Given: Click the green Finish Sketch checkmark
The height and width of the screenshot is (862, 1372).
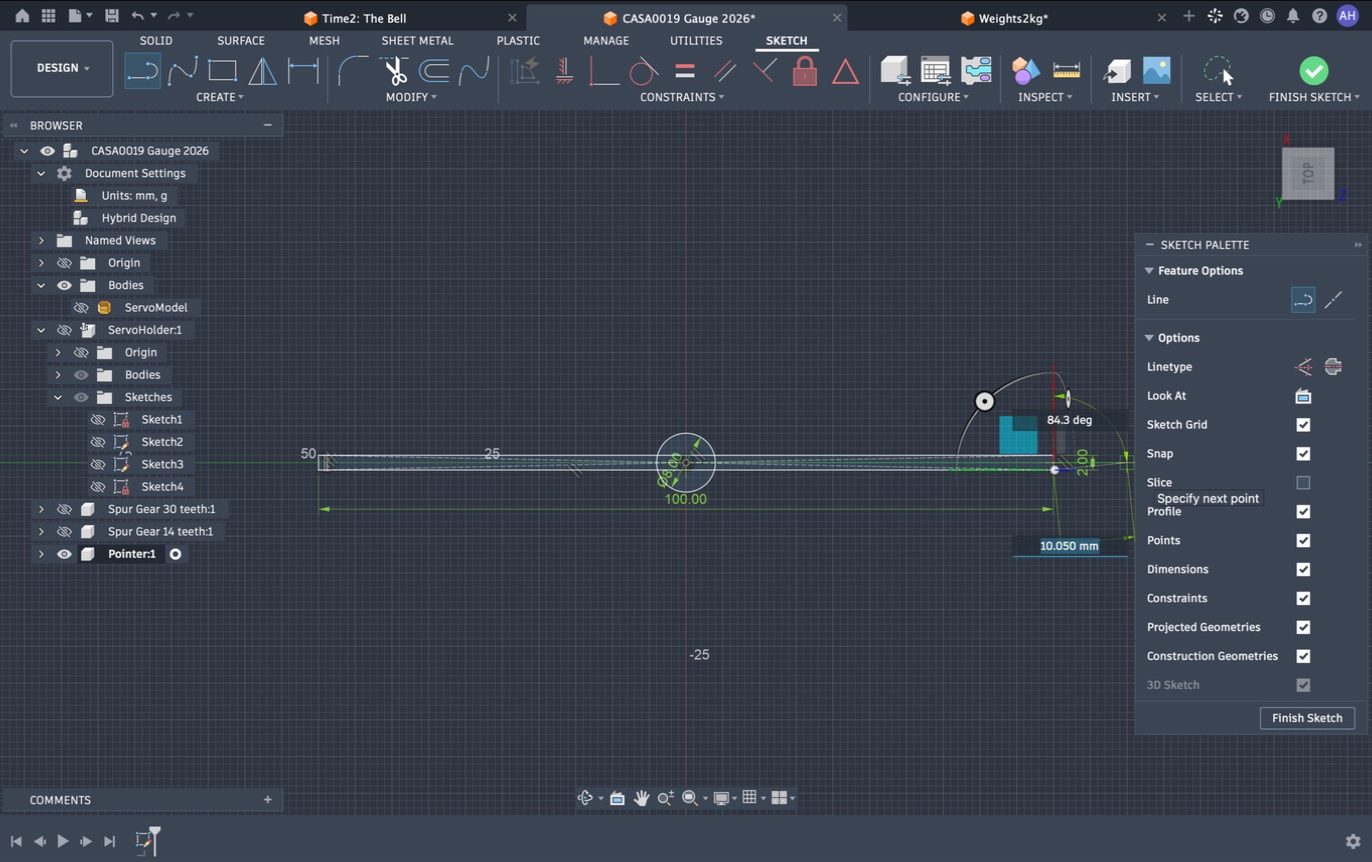Looking at the screenshot, I should pyautogui.click(x=1314, y=71).
